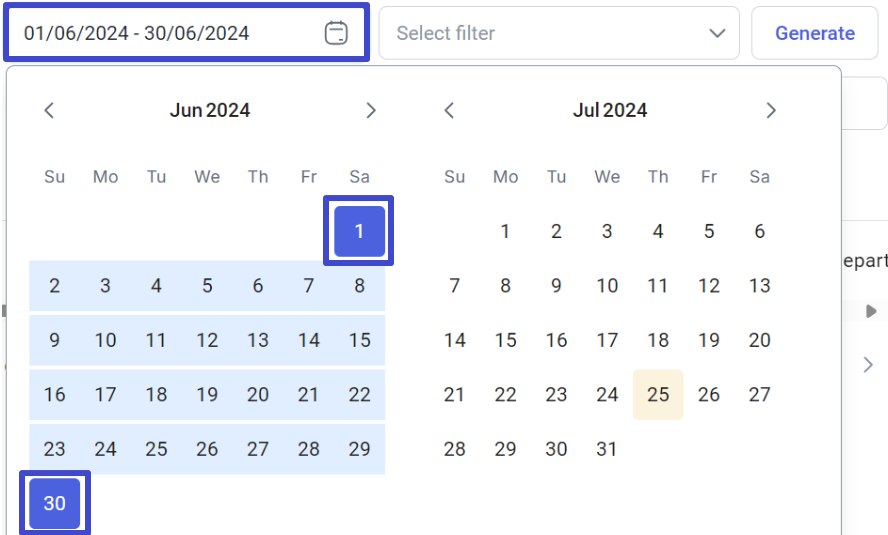This screenshot has width=888, height=535.
Task: Select July 31 in the calendar
Action: (x=607, y=449)
